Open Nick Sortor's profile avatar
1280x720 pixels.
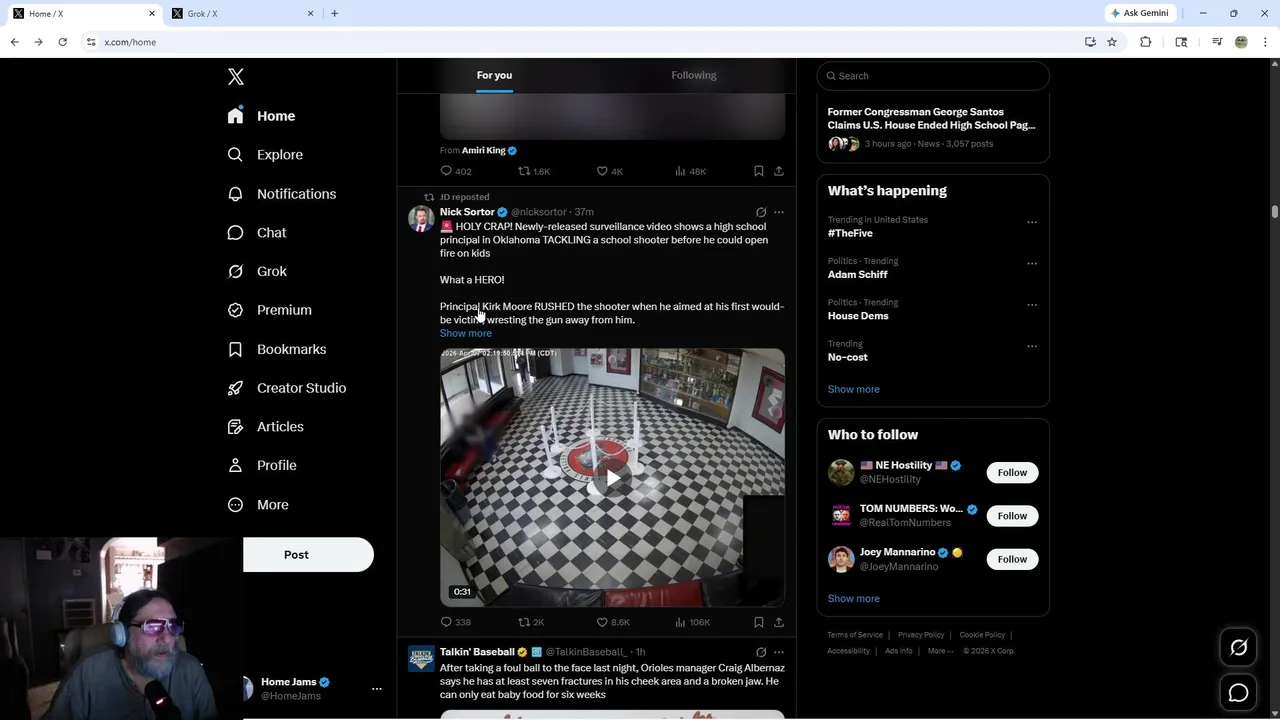point(421,219)
